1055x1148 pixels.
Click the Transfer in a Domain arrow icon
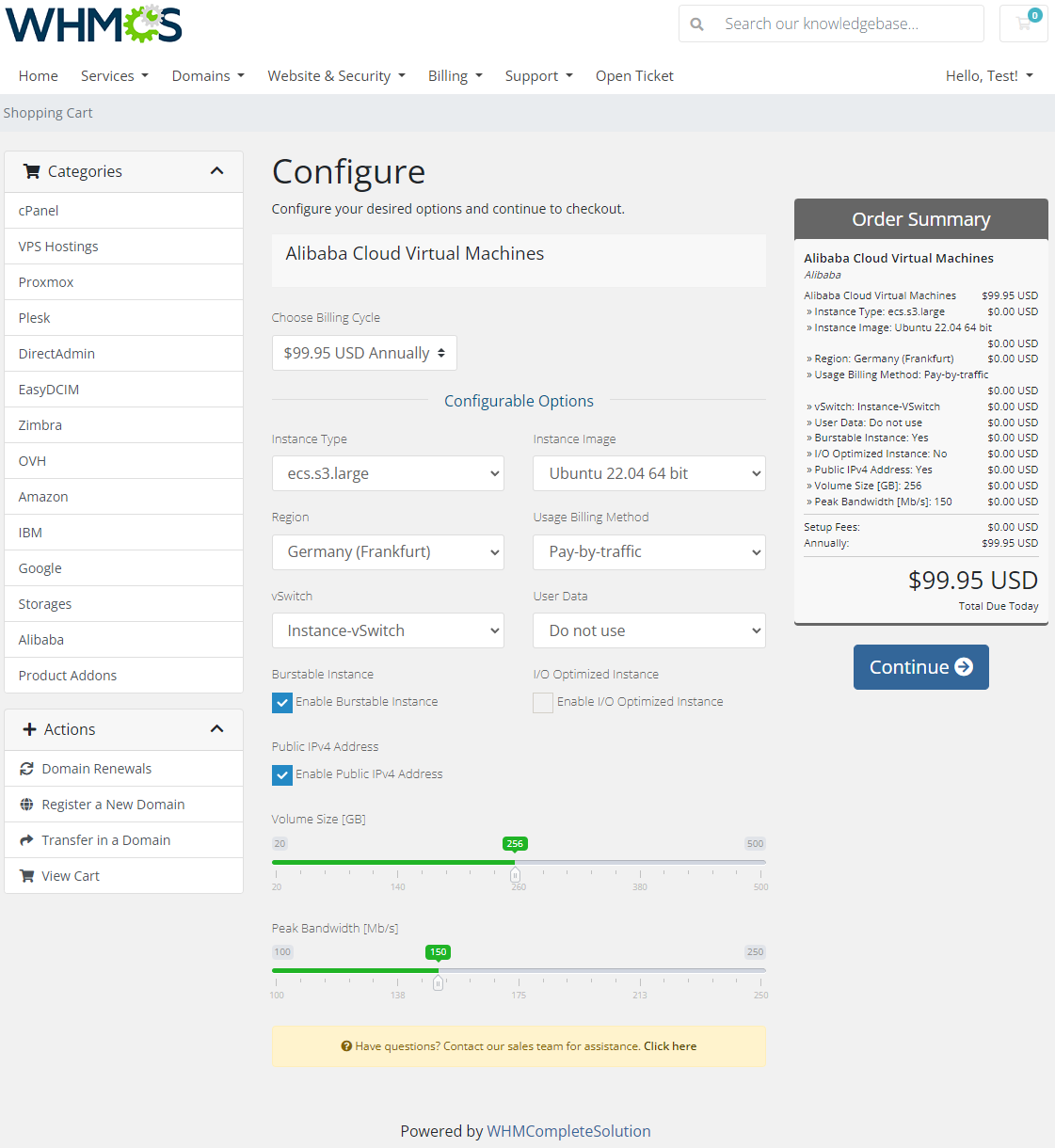(27, 840)
